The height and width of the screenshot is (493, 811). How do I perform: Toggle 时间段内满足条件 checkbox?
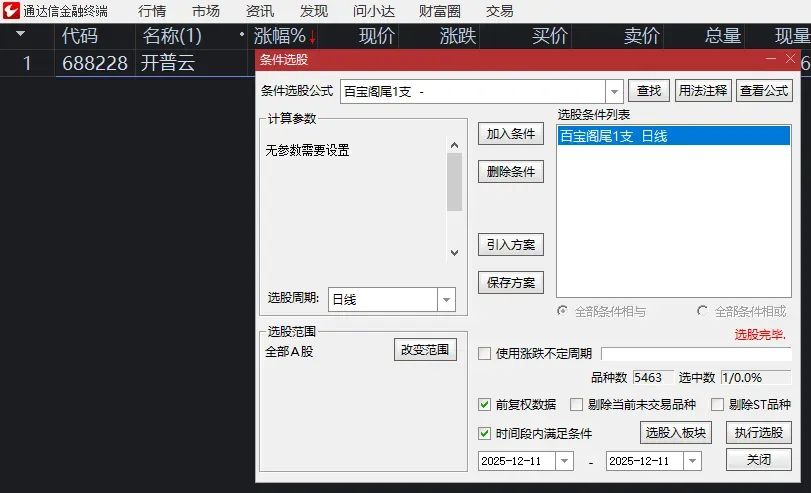pyautogui.click(x=485, y=433)
